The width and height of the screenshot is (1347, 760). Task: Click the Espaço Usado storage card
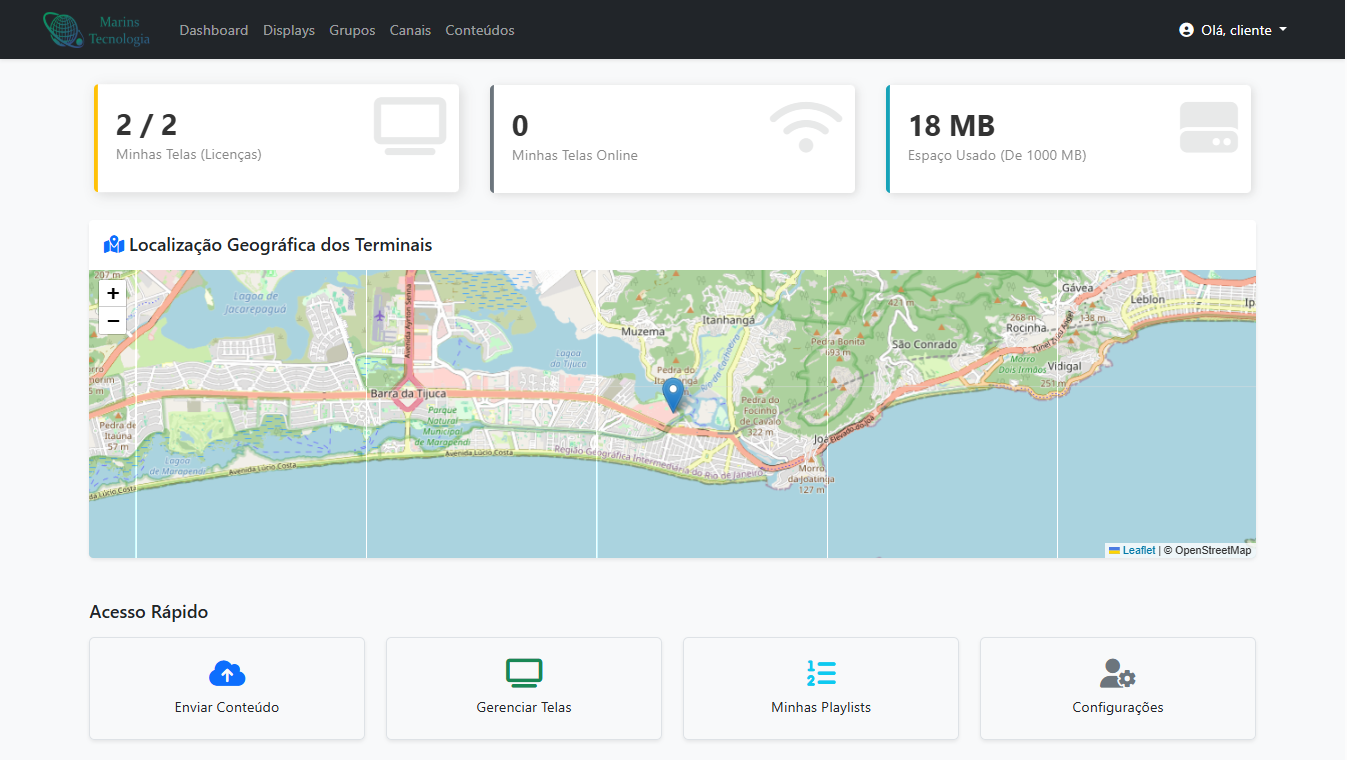pyautogui.click(x=1069, y=138)
